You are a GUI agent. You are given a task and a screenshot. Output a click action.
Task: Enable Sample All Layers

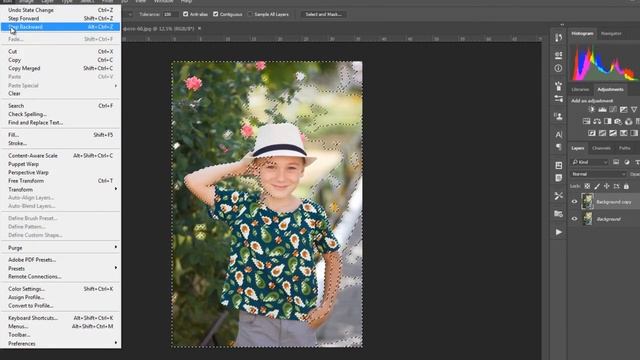pos(250,14)
